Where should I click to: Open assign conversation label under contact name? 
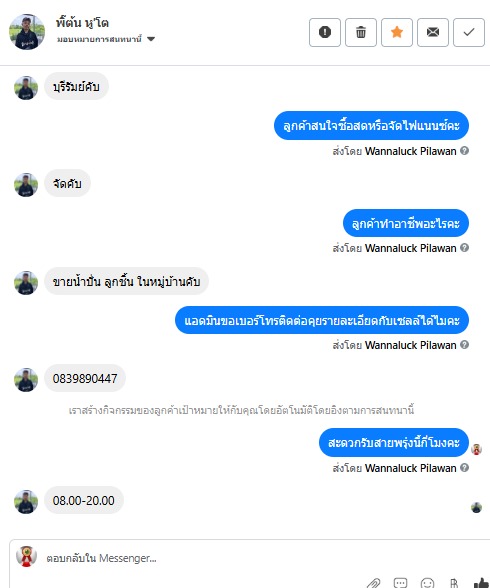point(99,39)
